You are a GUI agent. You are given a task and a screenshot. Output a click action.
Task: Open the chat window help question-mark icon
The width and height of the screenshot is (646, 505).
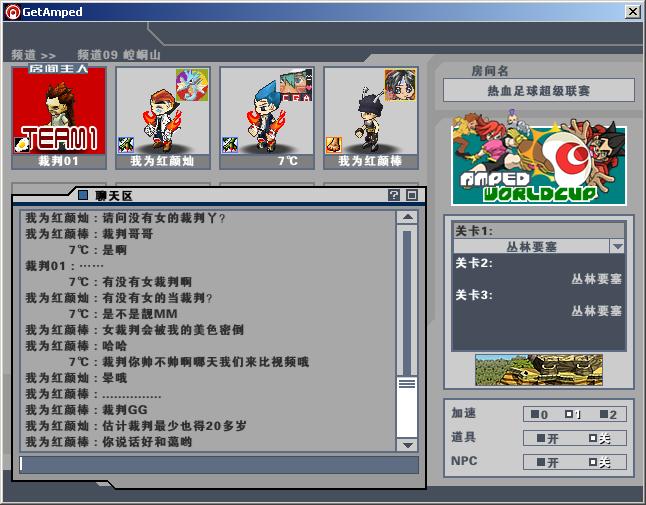[394, 195]
